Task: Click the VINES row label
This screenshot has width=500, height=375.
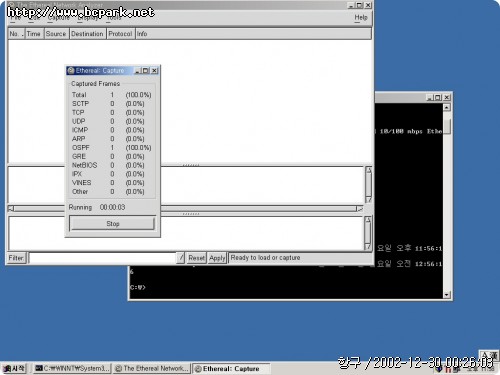Action: (81, 183)
